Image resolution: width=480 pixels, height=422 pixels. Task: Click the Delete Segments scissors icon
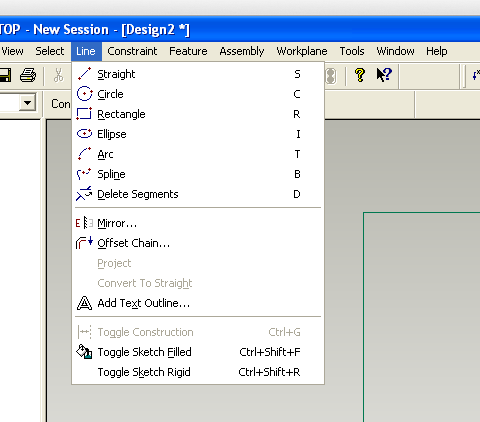84,194
